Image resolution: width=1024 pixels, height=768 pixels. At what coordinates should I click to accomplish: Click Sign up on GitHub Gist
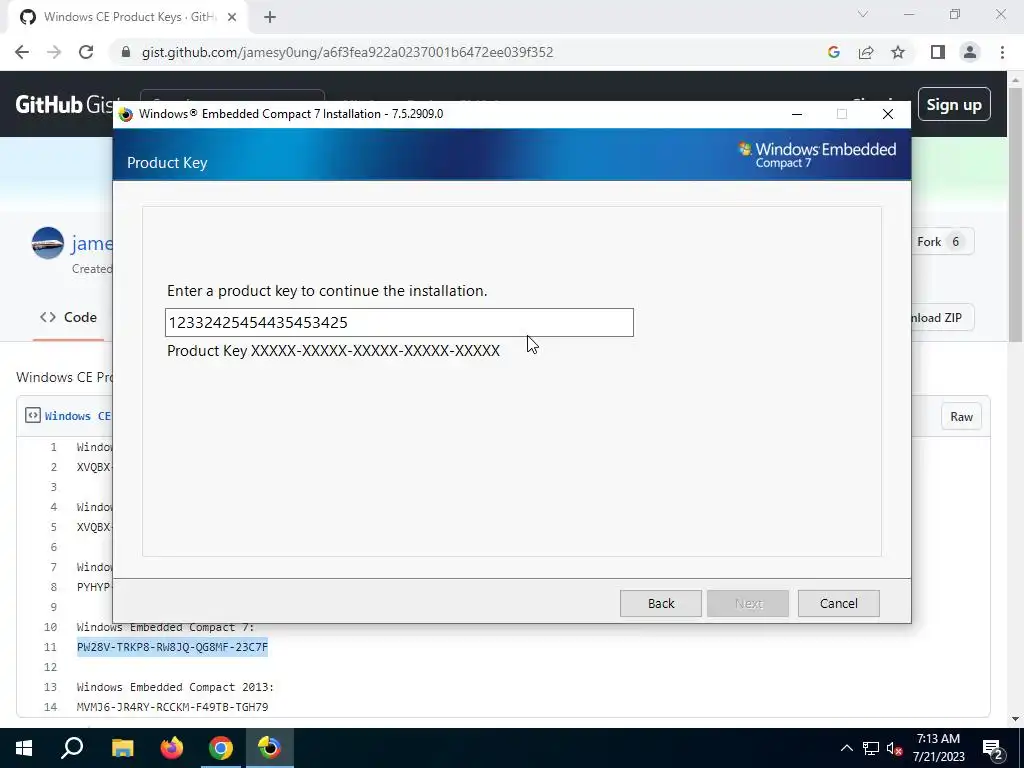tap(954, 104)
